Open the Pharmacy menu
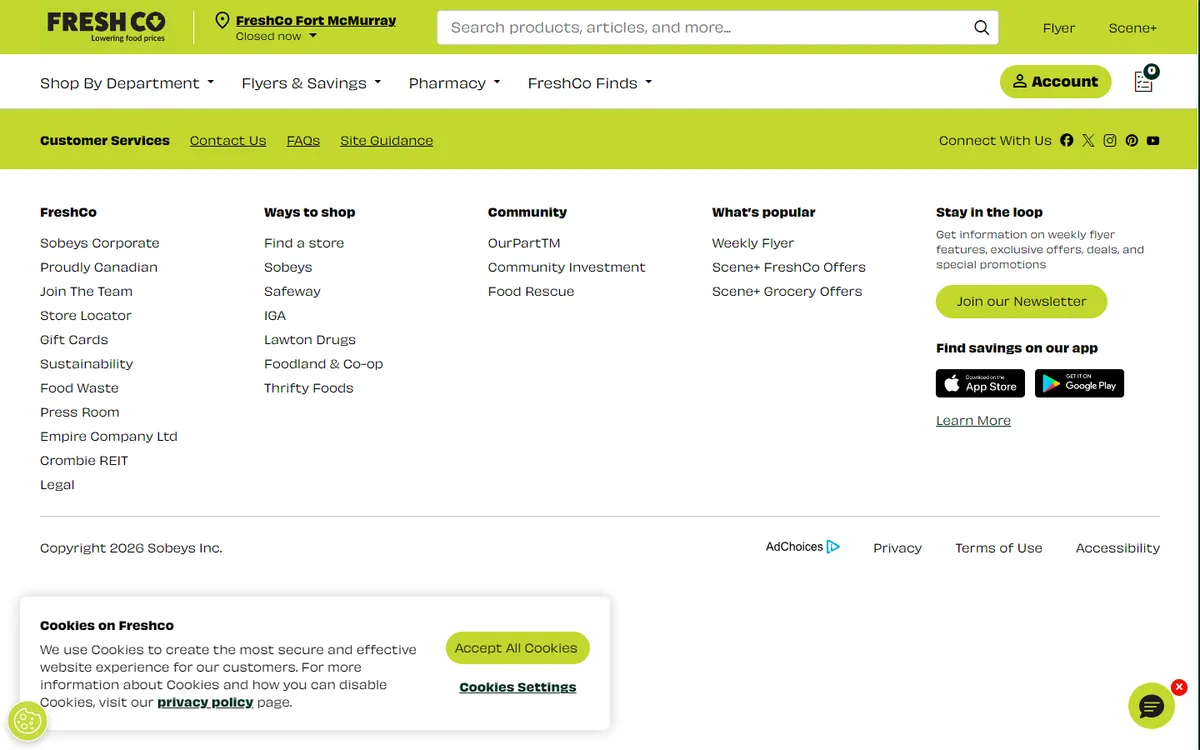 coord(454,83)
